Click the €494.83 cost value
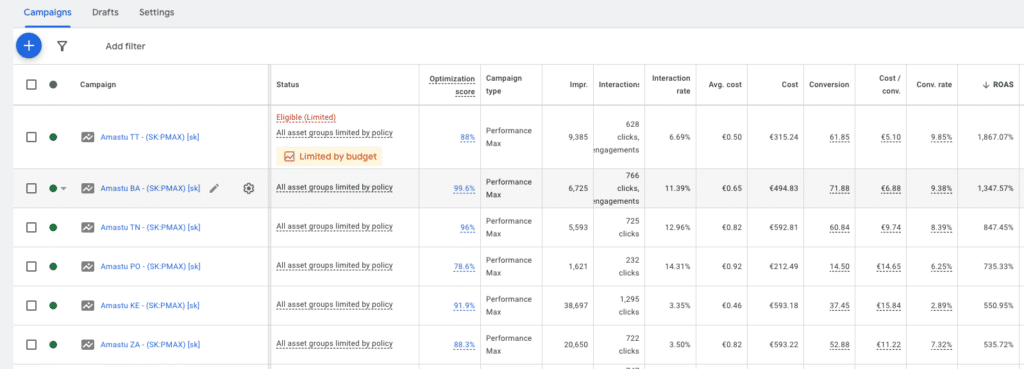This screenshot has height=369, width=1024. coord(784,188)
